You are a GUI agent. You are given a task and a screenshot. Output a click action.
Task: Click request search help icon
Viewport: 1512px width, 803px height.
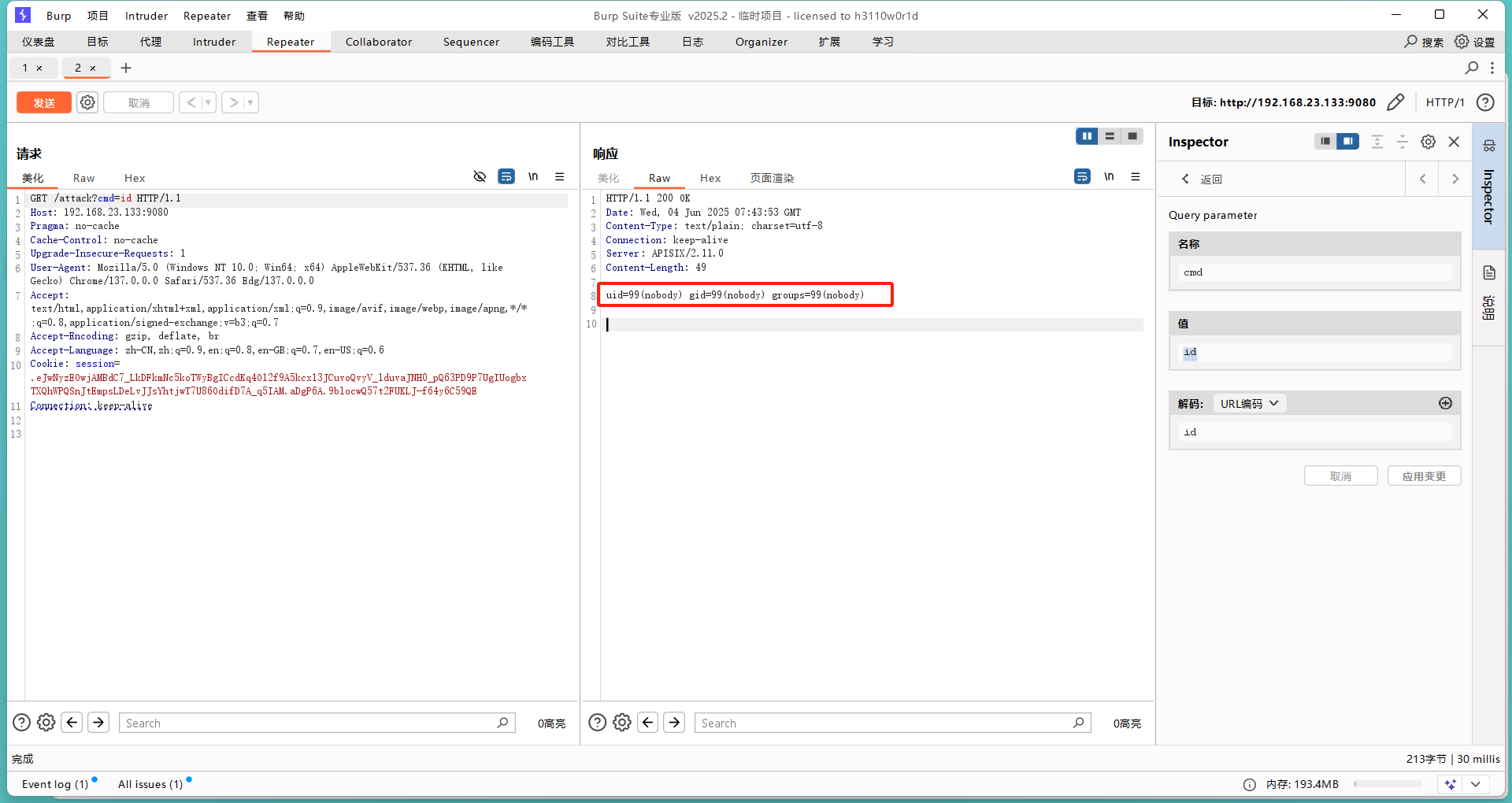tap(21, 722)
